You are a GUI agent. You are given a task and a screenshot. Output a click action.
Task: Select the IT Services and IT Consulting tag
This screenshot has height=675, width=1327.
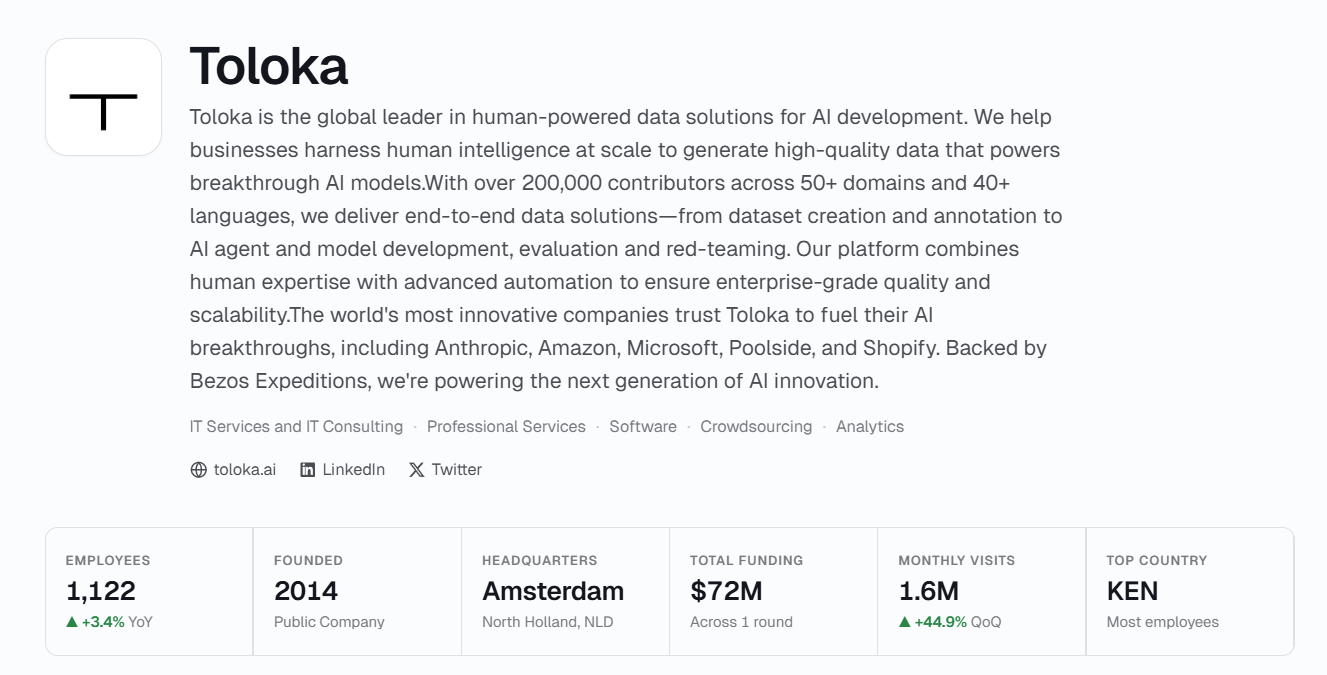tap(296, 426)
